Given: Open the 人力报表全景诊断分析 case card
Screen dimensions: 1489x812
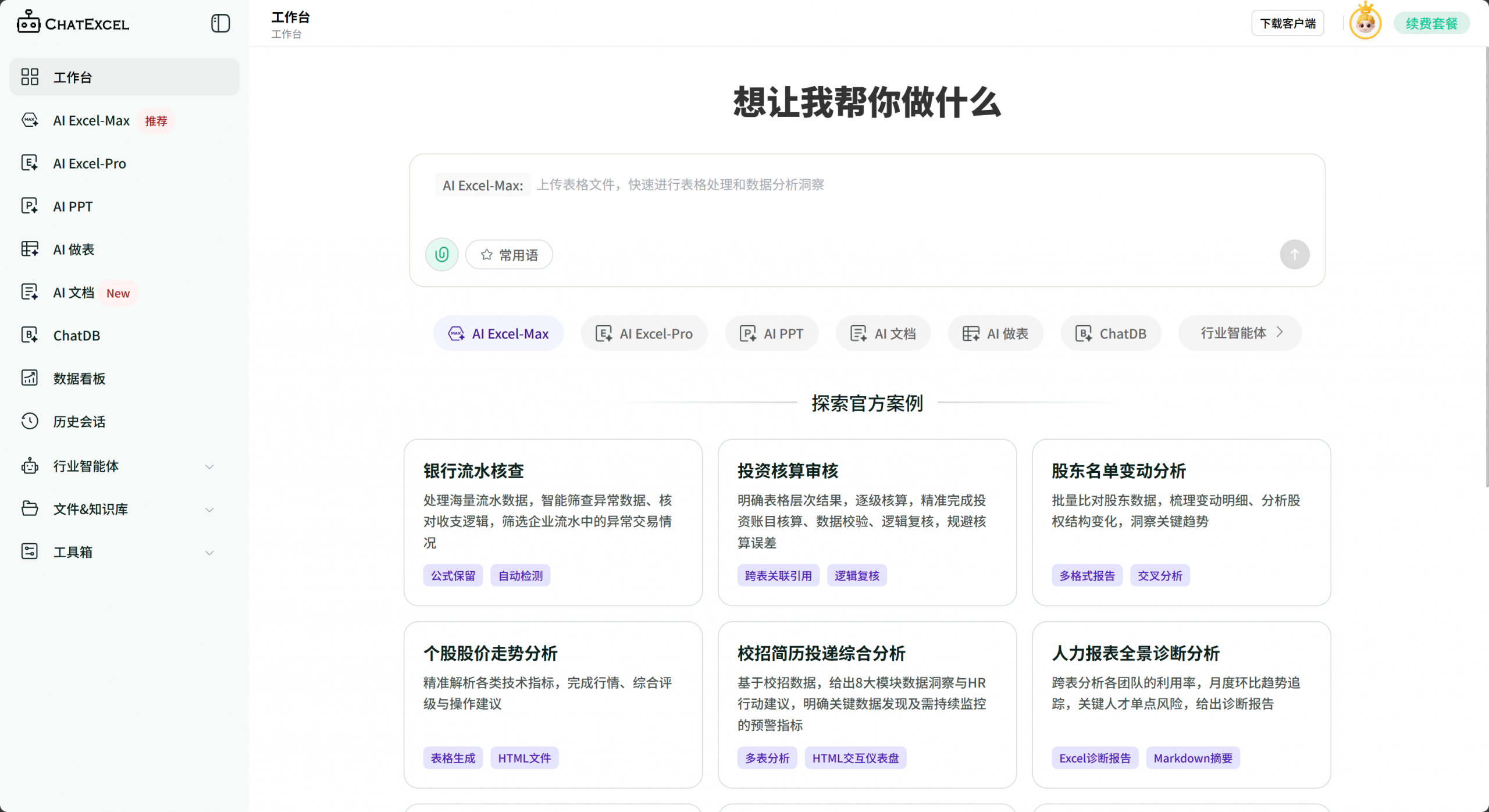Looking at the screenshot, I should tap(1181, 705).
